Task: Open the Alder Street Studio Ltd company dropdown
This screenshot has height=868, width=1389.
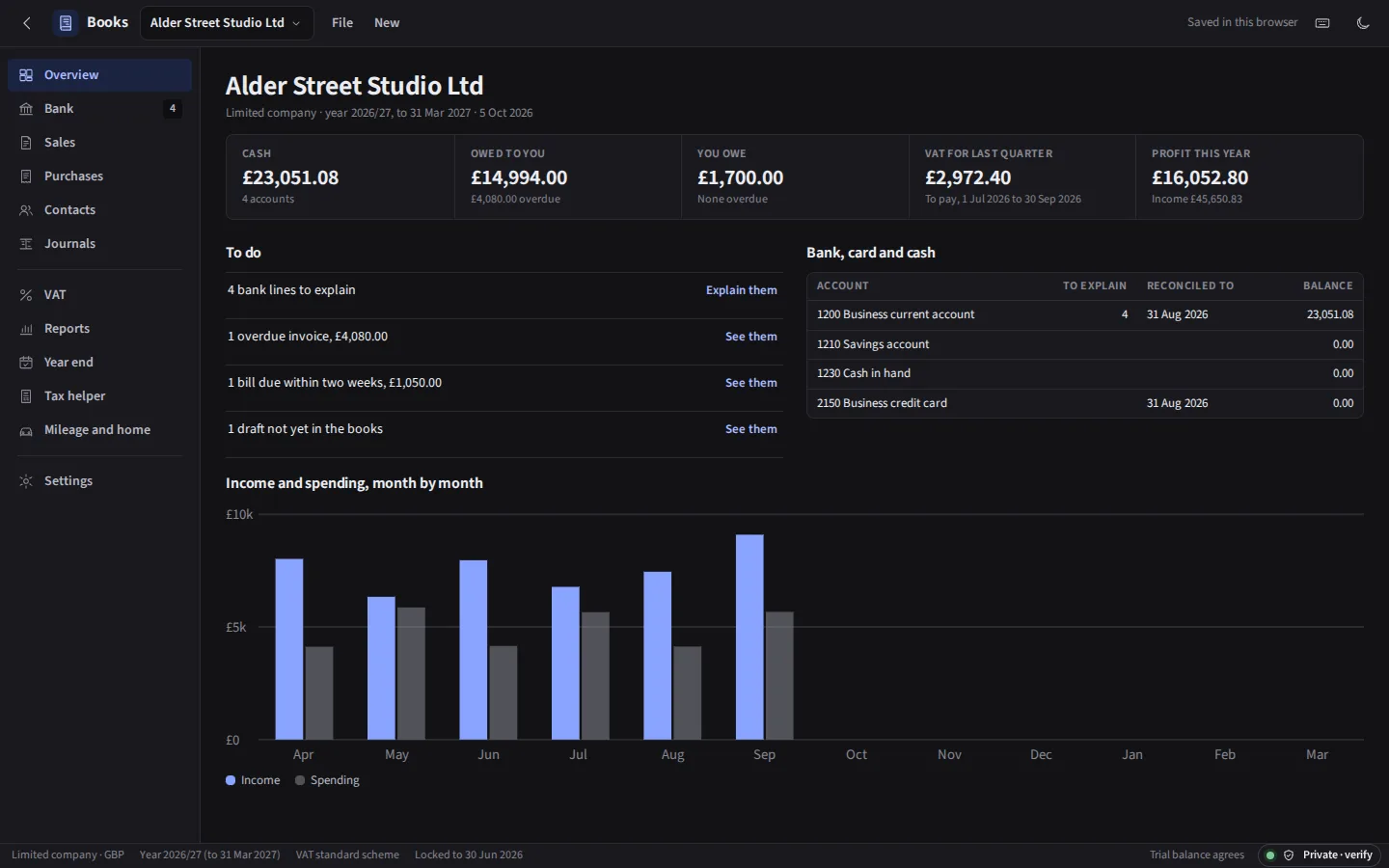Action: coord(227,23)
